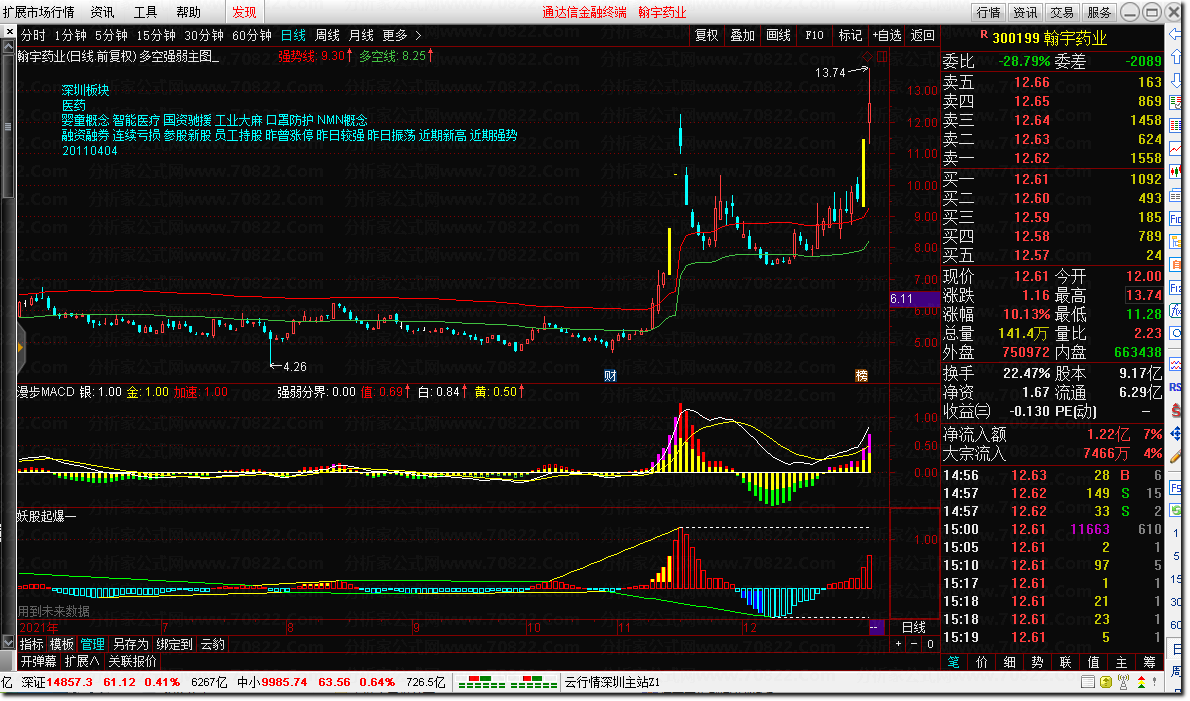
Task: Click the 绑定到 button
Action: tap(175, 644)
